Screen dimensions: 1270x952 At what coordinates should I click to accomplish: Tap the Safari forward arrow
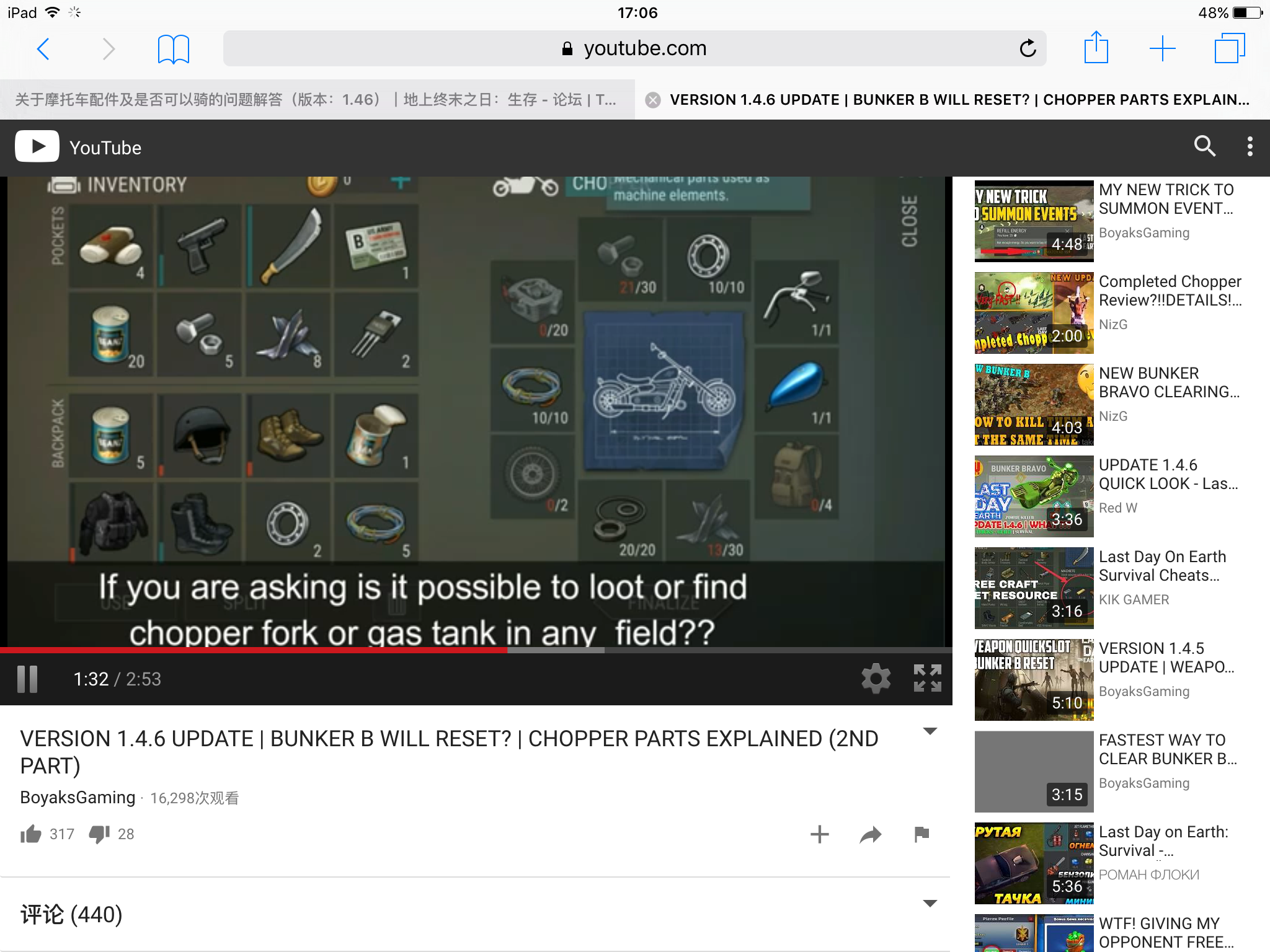109,48
